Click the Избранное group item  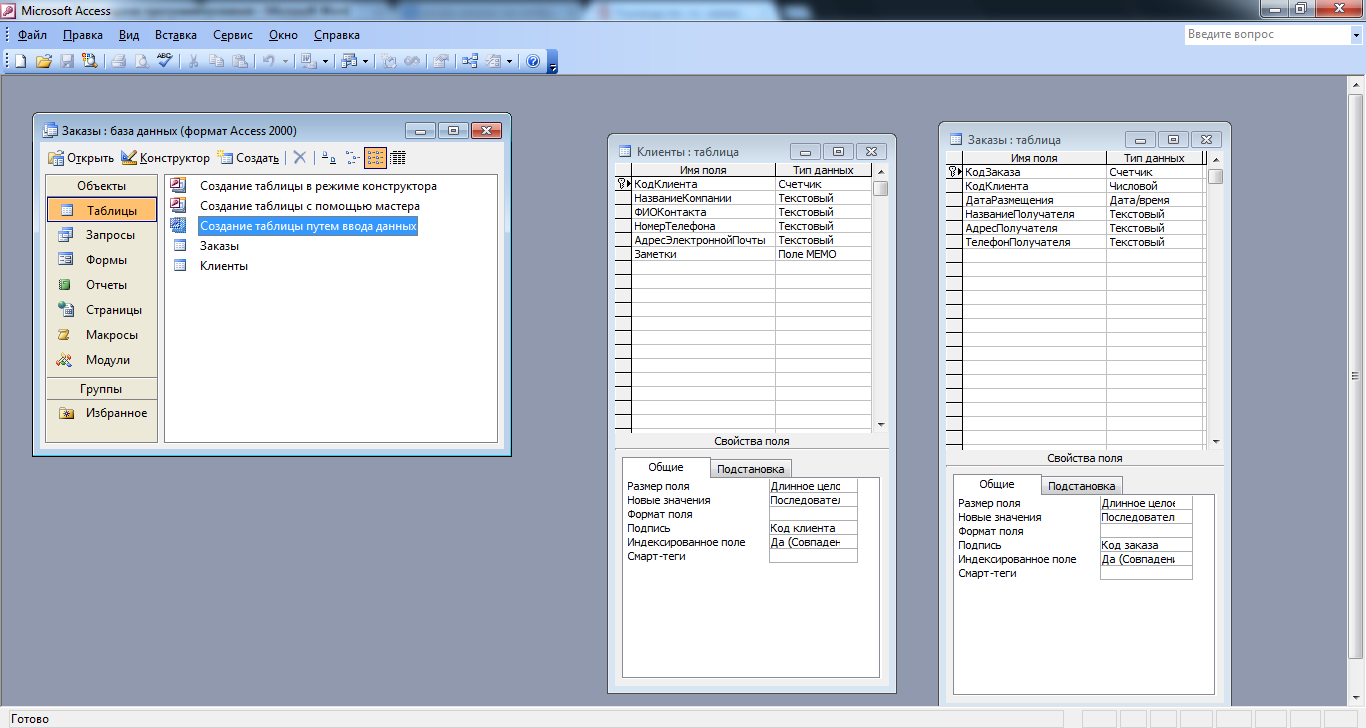coord(101,413)
